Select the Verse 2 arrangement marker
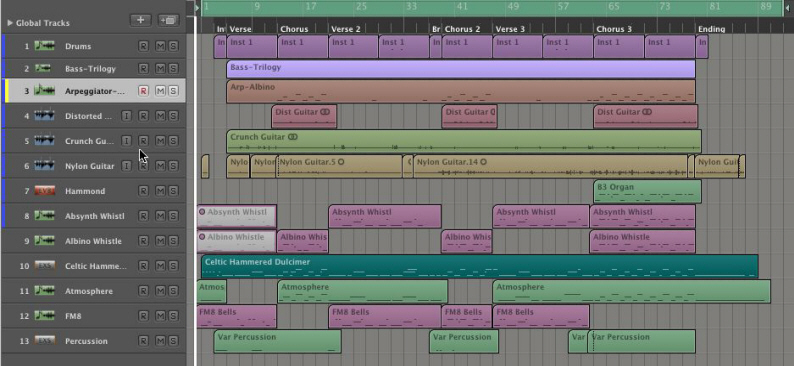The height and width of the screenshot is (366, 794). point(346,29)
